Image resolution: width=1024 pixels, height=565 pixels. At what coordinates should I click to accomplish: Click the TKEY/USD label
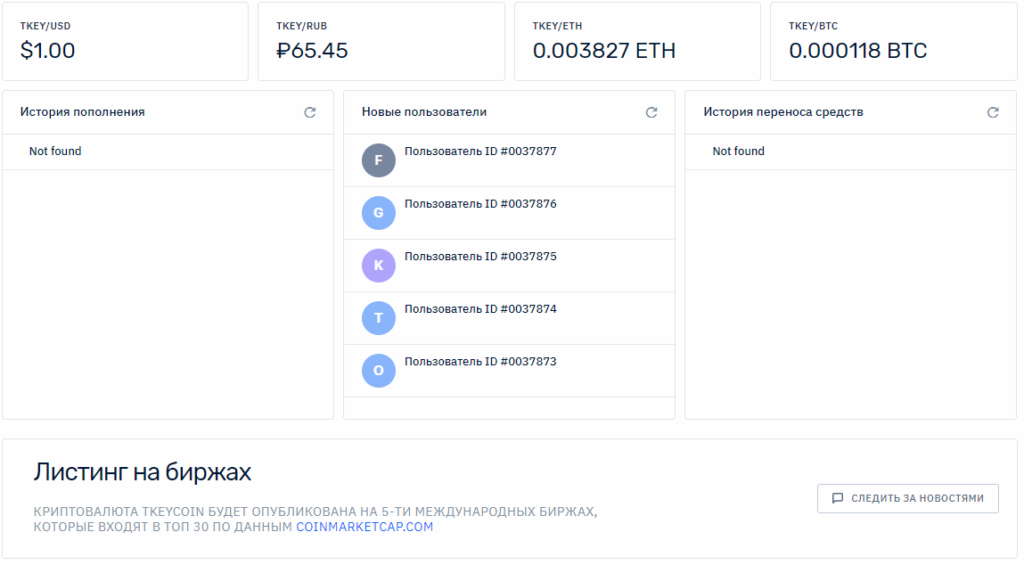pyautogui.click(x=45, y=26)
